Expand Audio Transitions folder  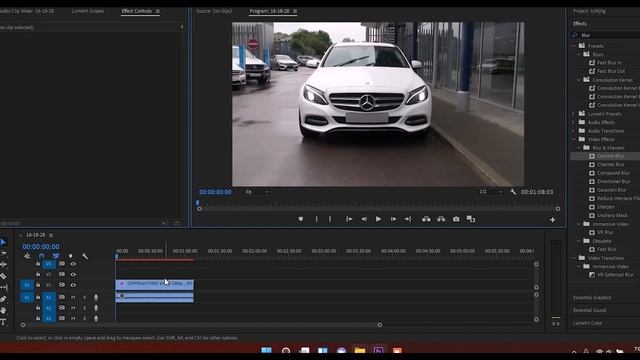[574, 131]
